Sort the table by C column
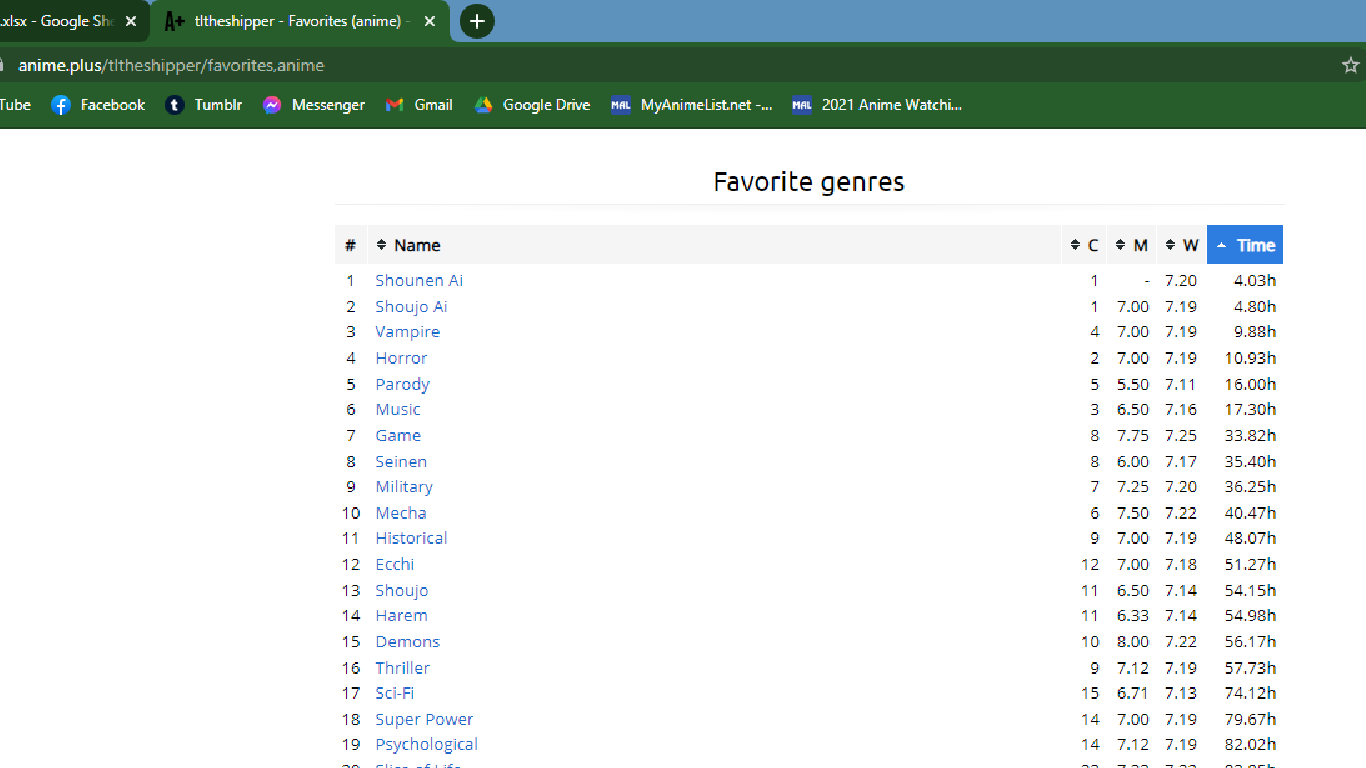Viewport: 1366px width, 768px height. (1084, 245)
